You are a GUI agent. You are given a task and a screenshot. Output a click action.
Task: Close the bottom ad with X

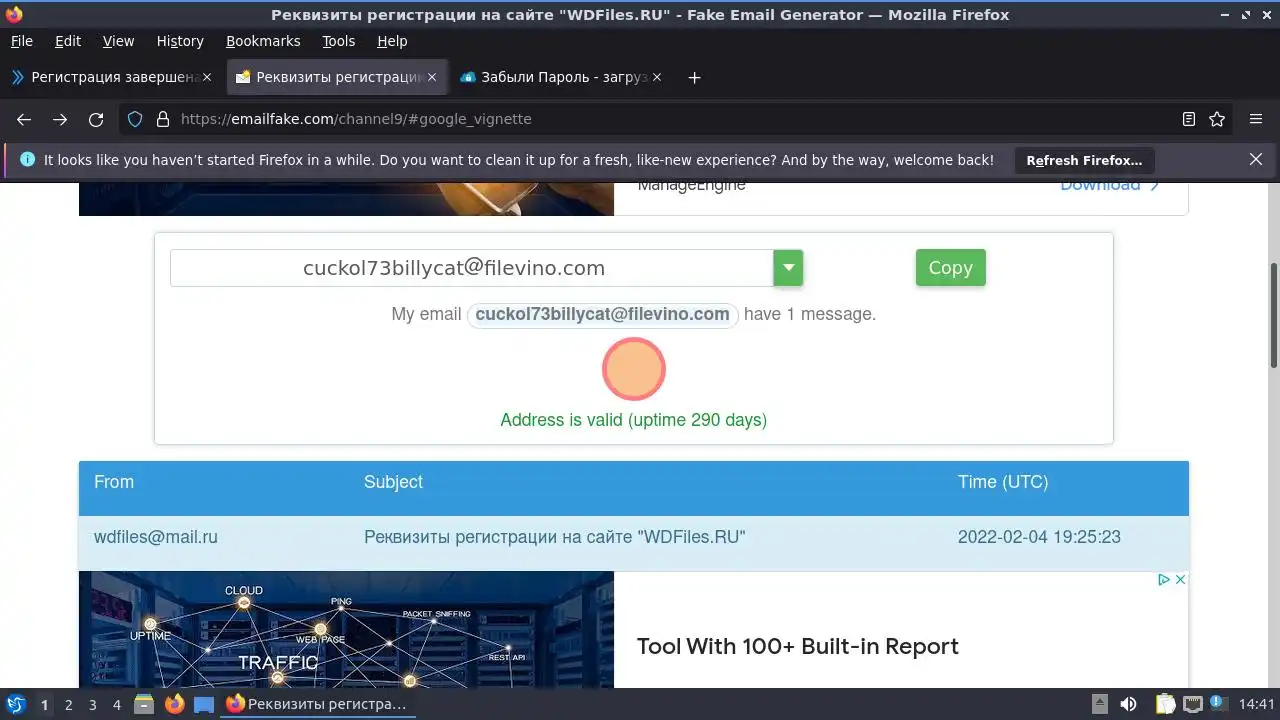tap(1180, 579)
